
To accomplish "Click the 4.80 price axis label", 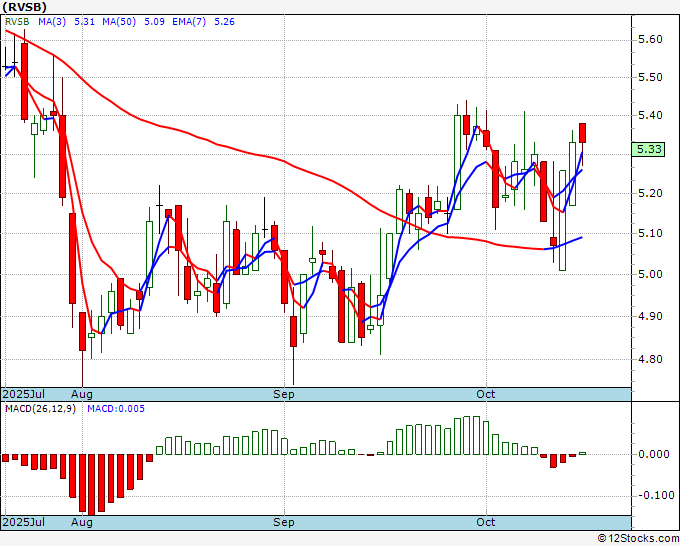I will (650, 360).
